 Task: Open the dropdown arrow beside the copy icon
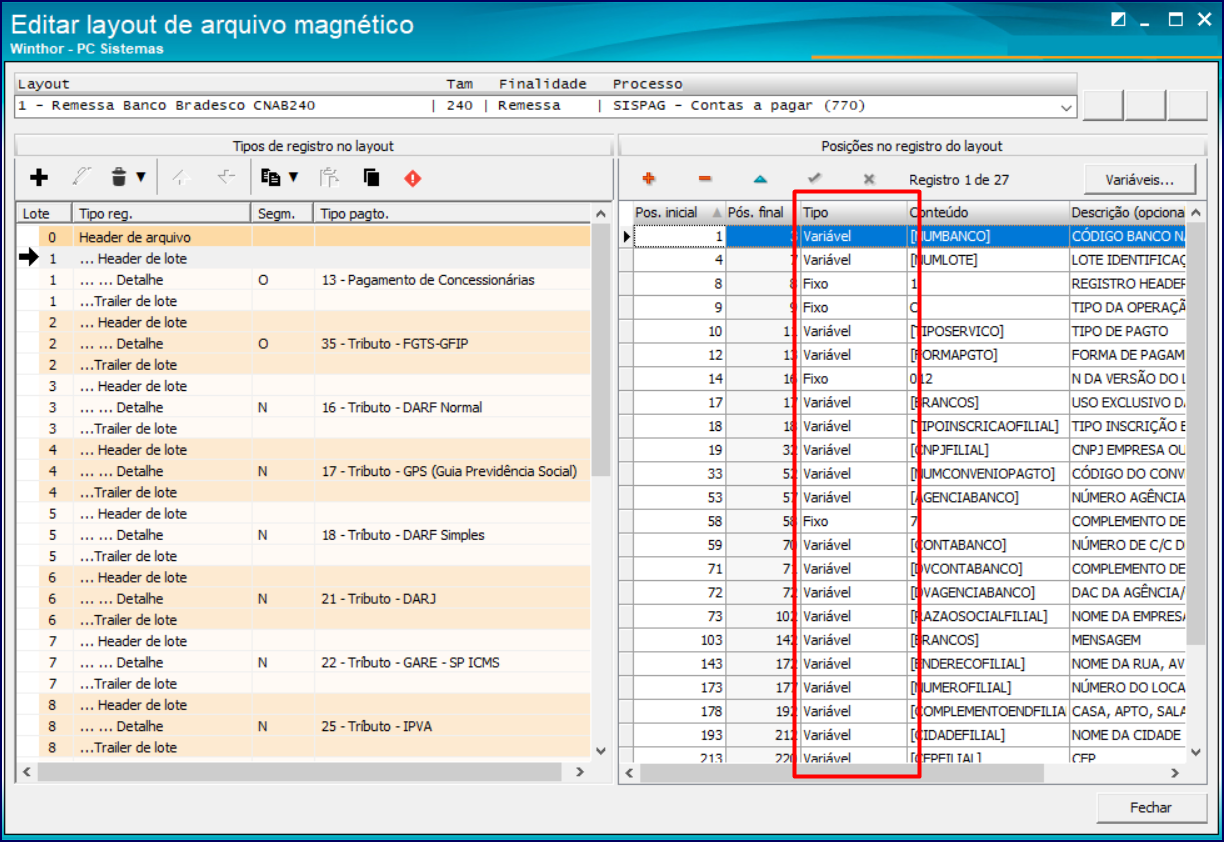[x=293, y=178]
